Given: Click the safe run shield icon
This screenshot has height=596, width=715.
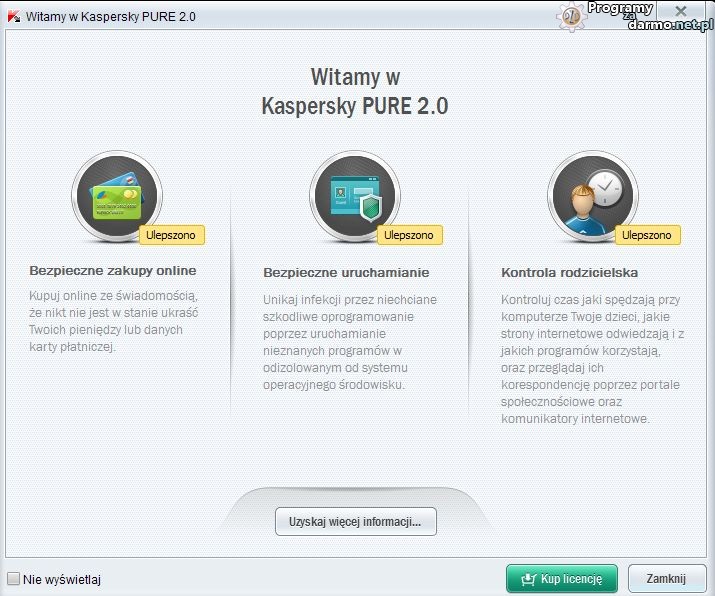Looking at the screenshot, I should click(x=355, y=196).
